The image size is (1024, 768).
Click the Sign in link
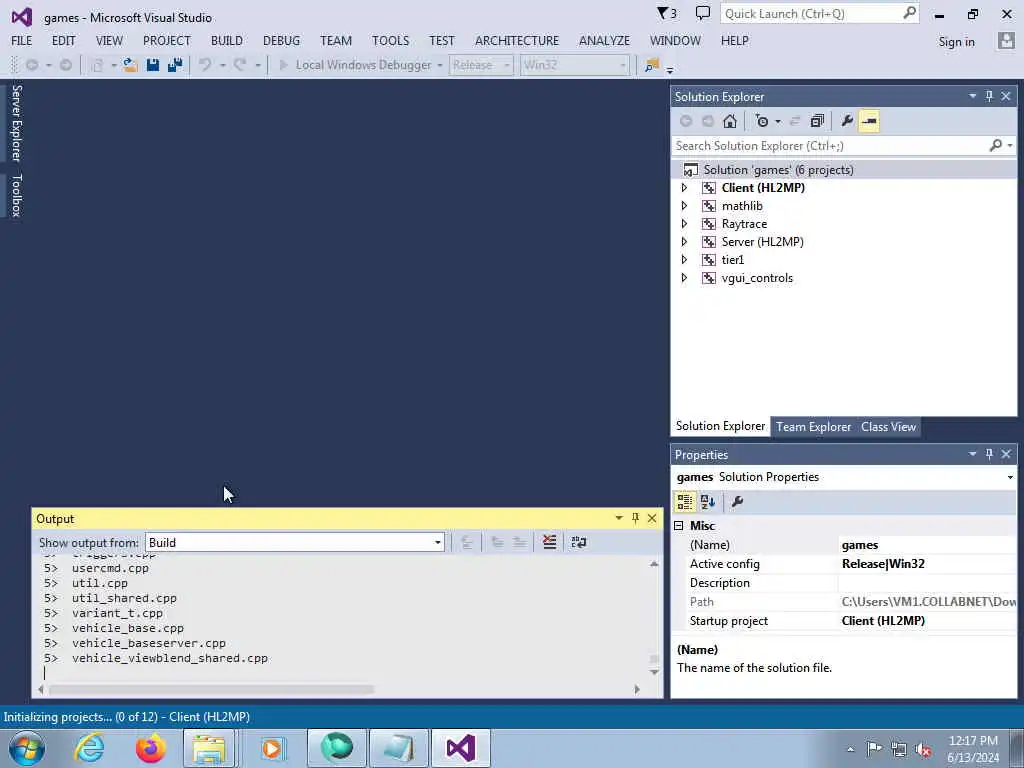click(956, 42)
